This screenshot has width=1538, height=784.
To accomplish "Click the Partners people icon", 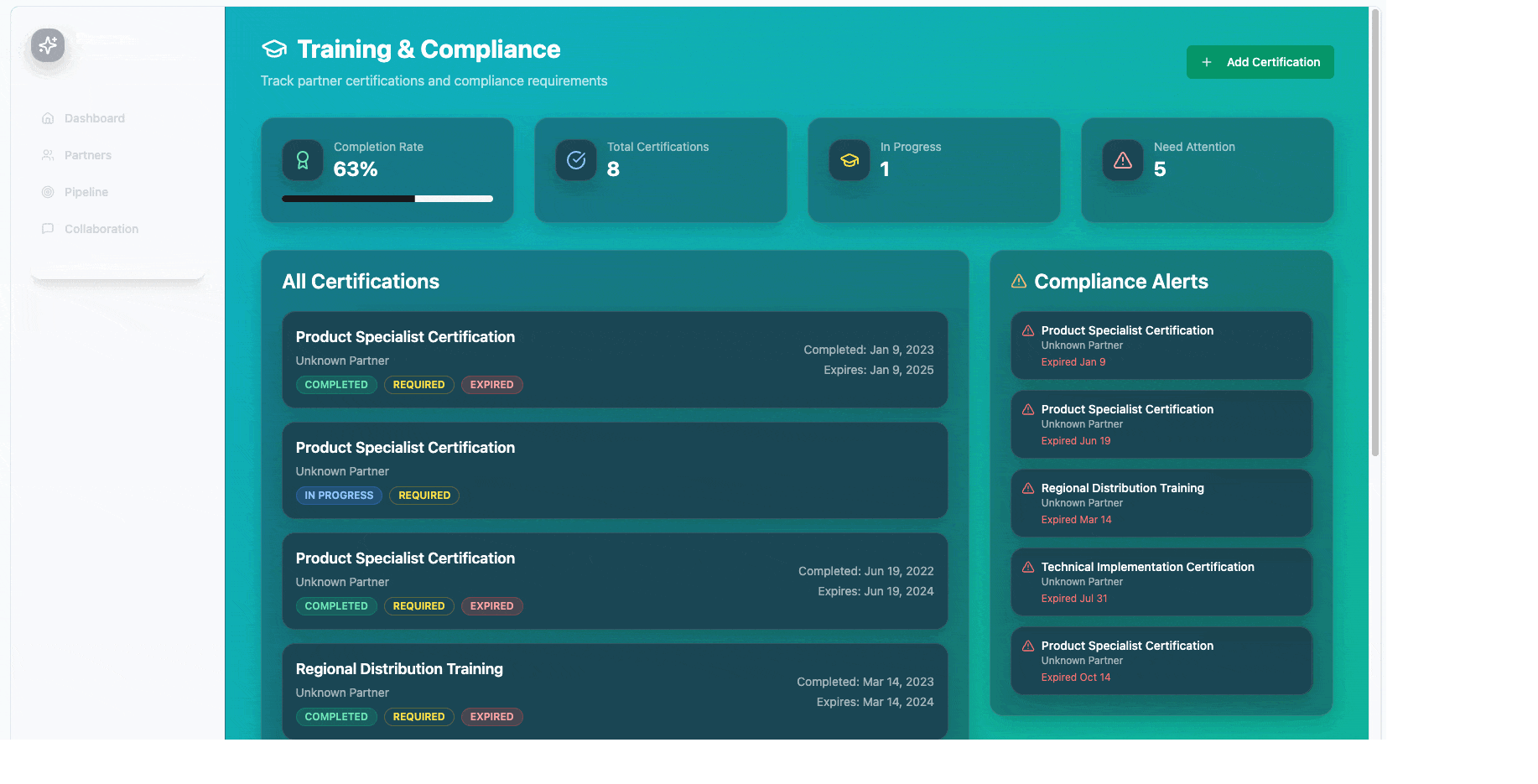I will 48,155.
